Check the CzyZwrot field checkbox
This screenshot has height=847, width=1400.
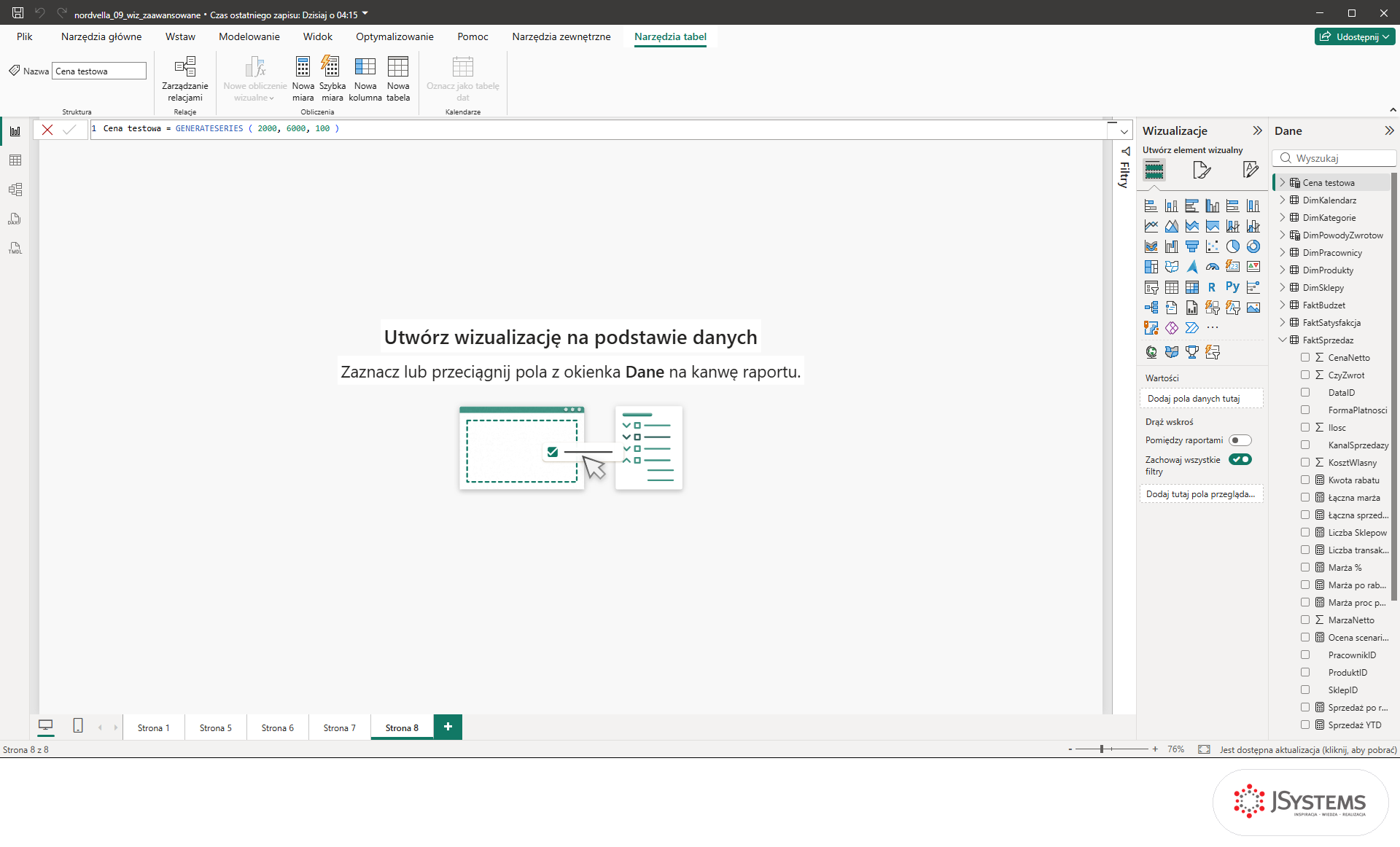click(x=1305, y=375)
